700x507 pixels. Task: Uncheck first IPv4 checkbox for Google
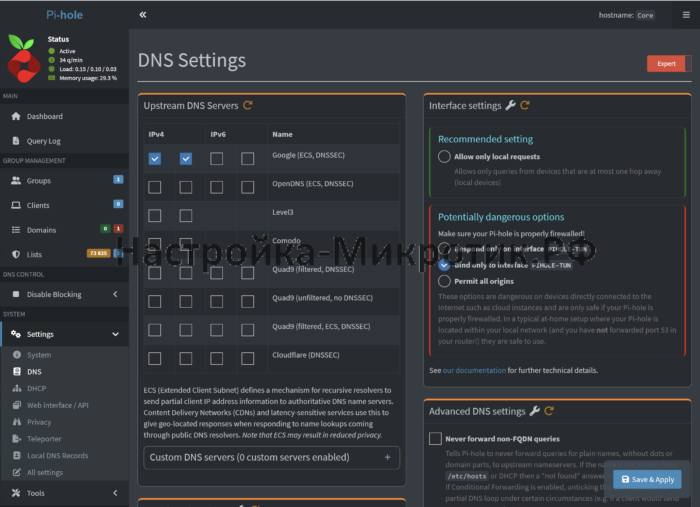tap(155, 158)
